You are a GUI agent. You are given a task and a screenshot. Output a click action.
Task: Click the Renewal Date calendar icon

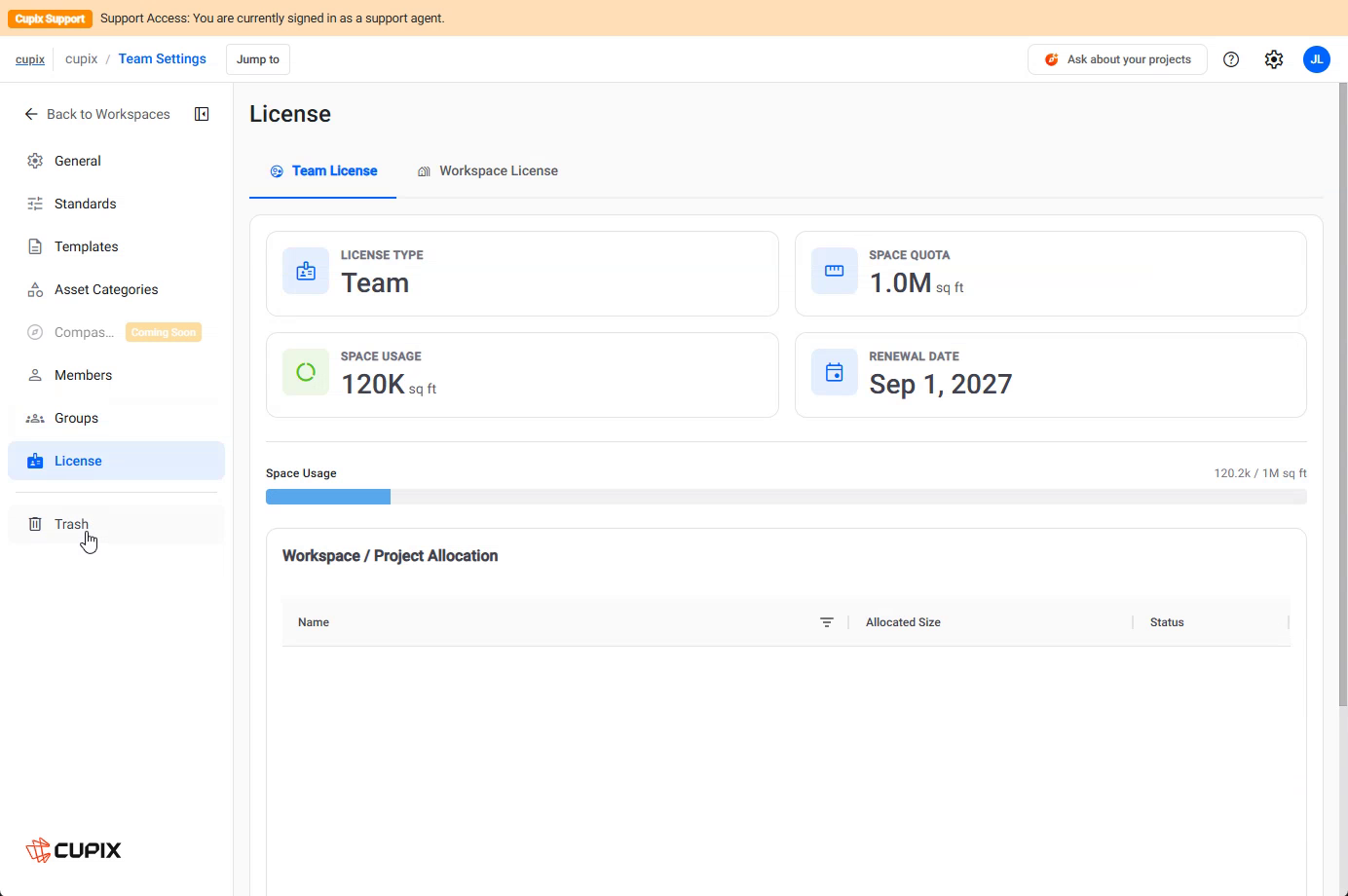[835, 372]
